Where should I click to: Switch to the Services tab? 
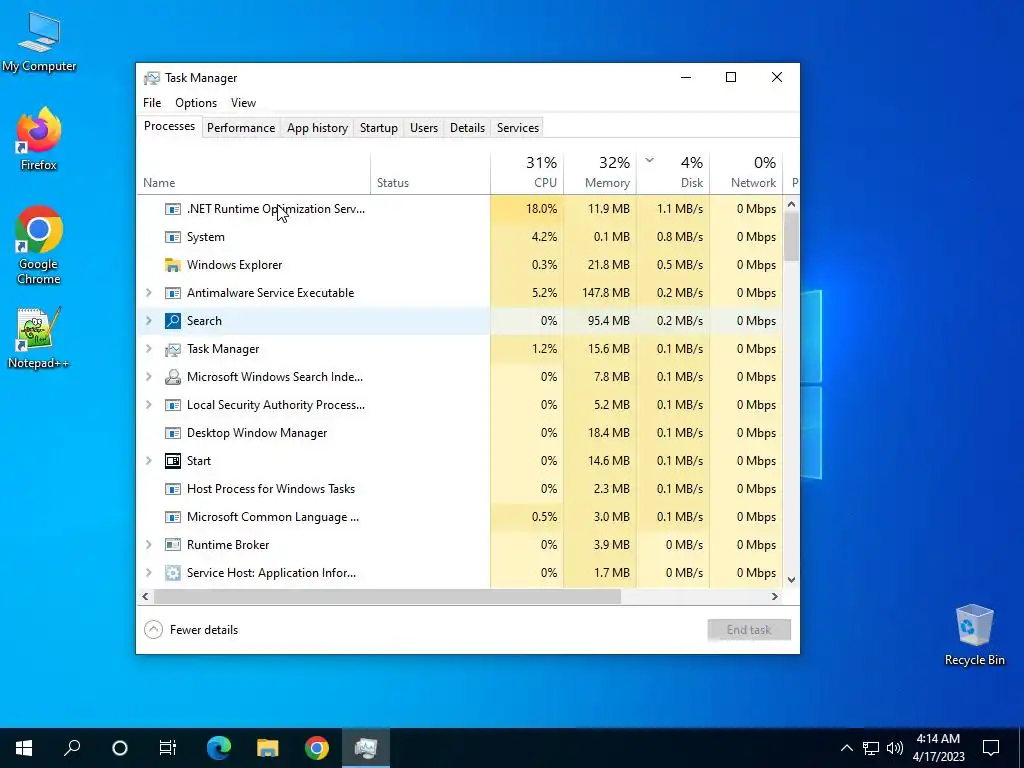[518, 128]
